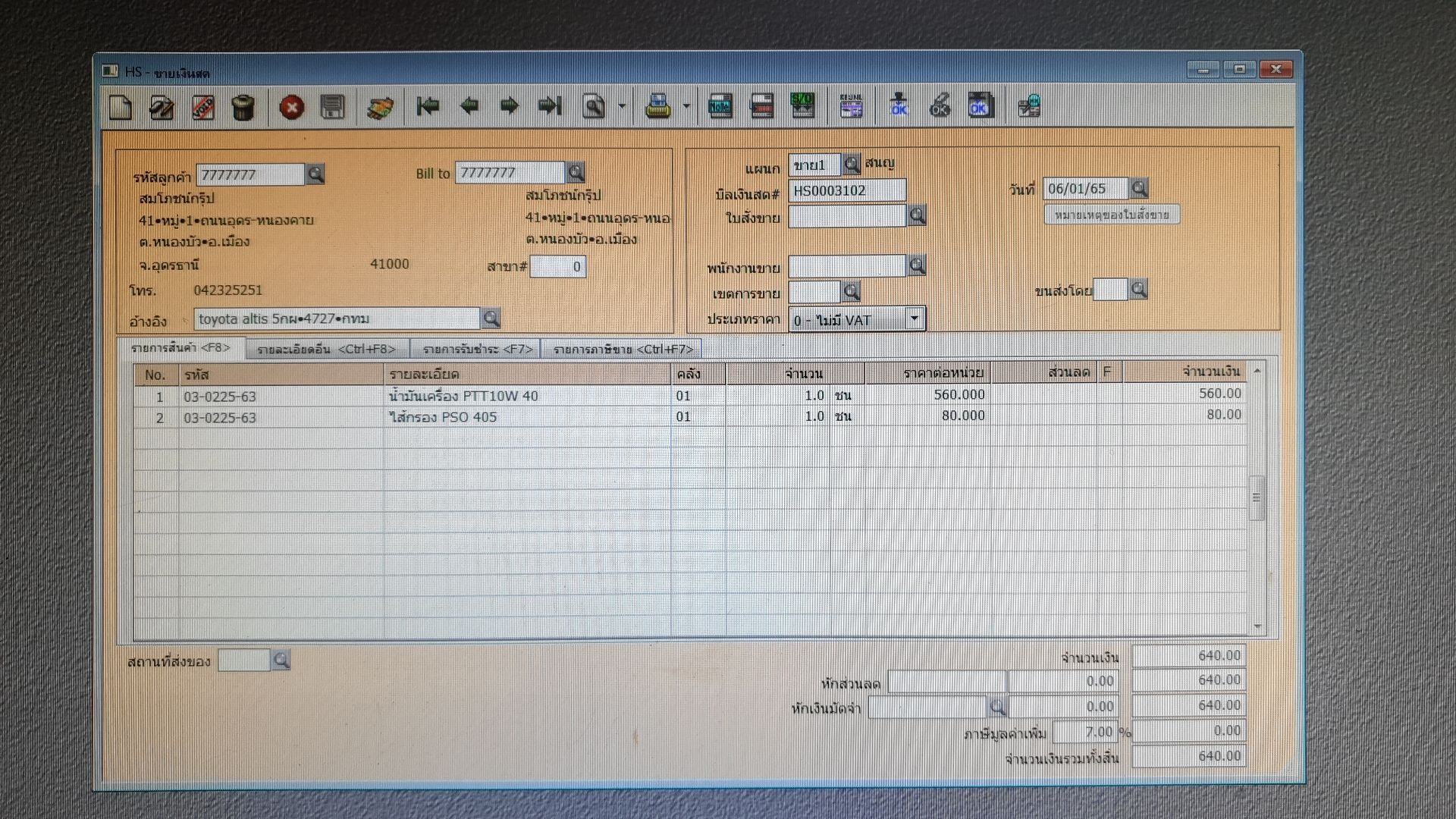Open the สถานที่ส่งของ delivery place lookup
Viewport: 1456px width, 819px height.
pyautogui.click(x=281, y=661)
